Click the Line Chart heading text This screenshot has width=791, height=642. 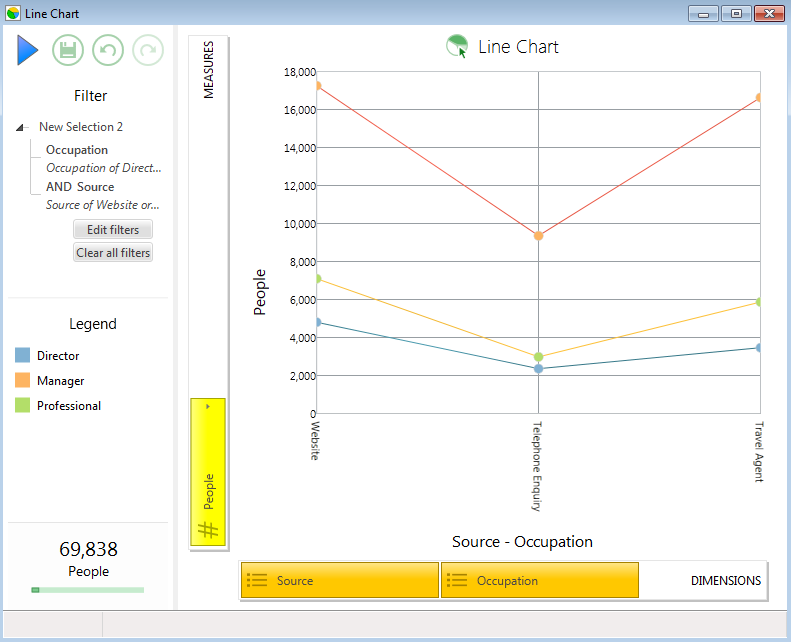pos(518,47)
